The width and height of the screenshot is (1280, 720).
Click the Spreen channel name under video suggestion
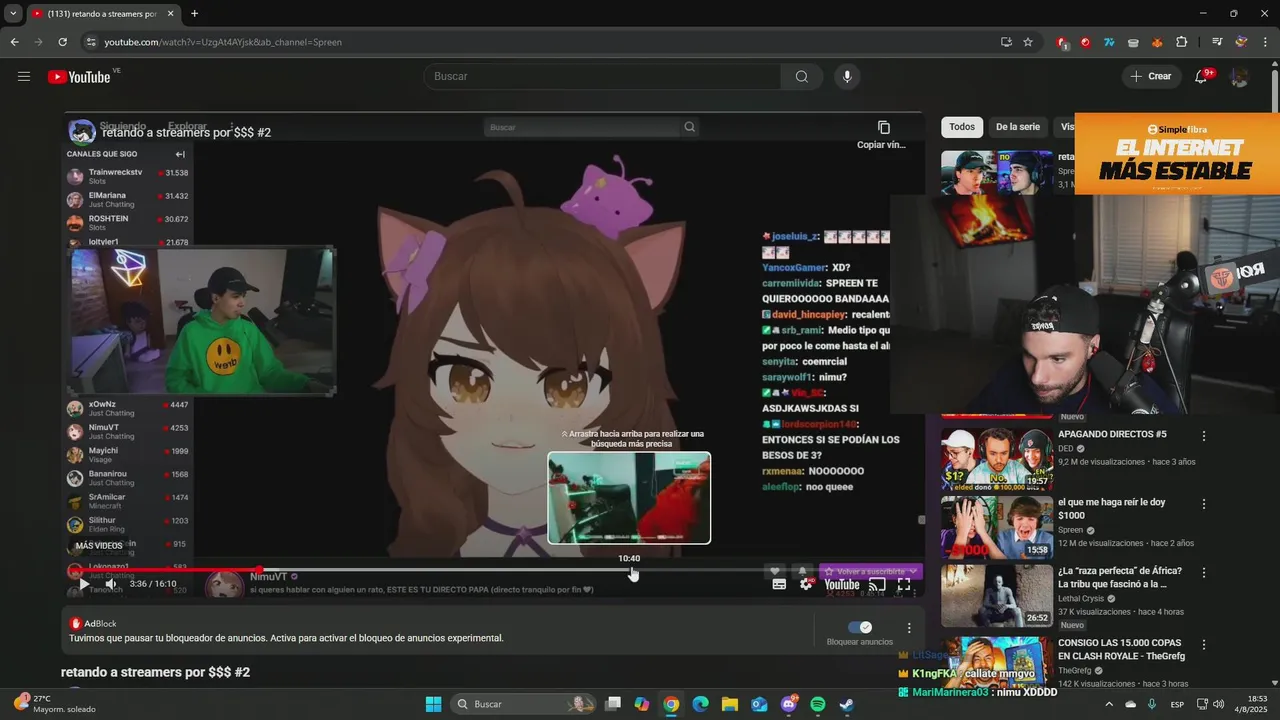[1070, 530]
